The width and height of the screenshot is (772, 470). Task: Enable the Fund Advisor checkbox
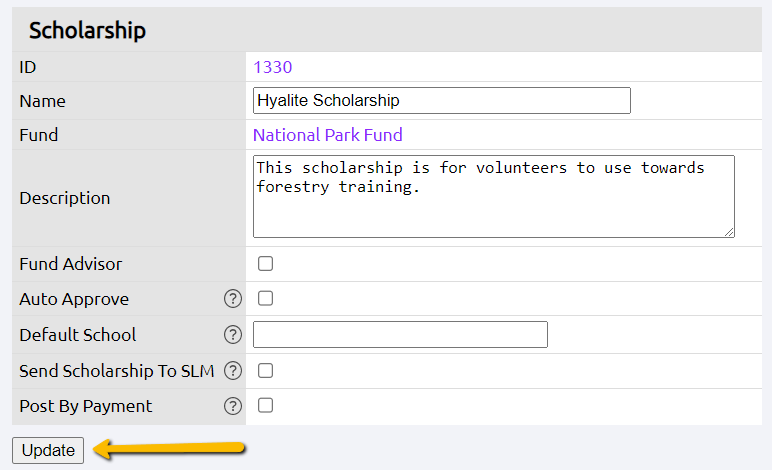pos(265,264)
